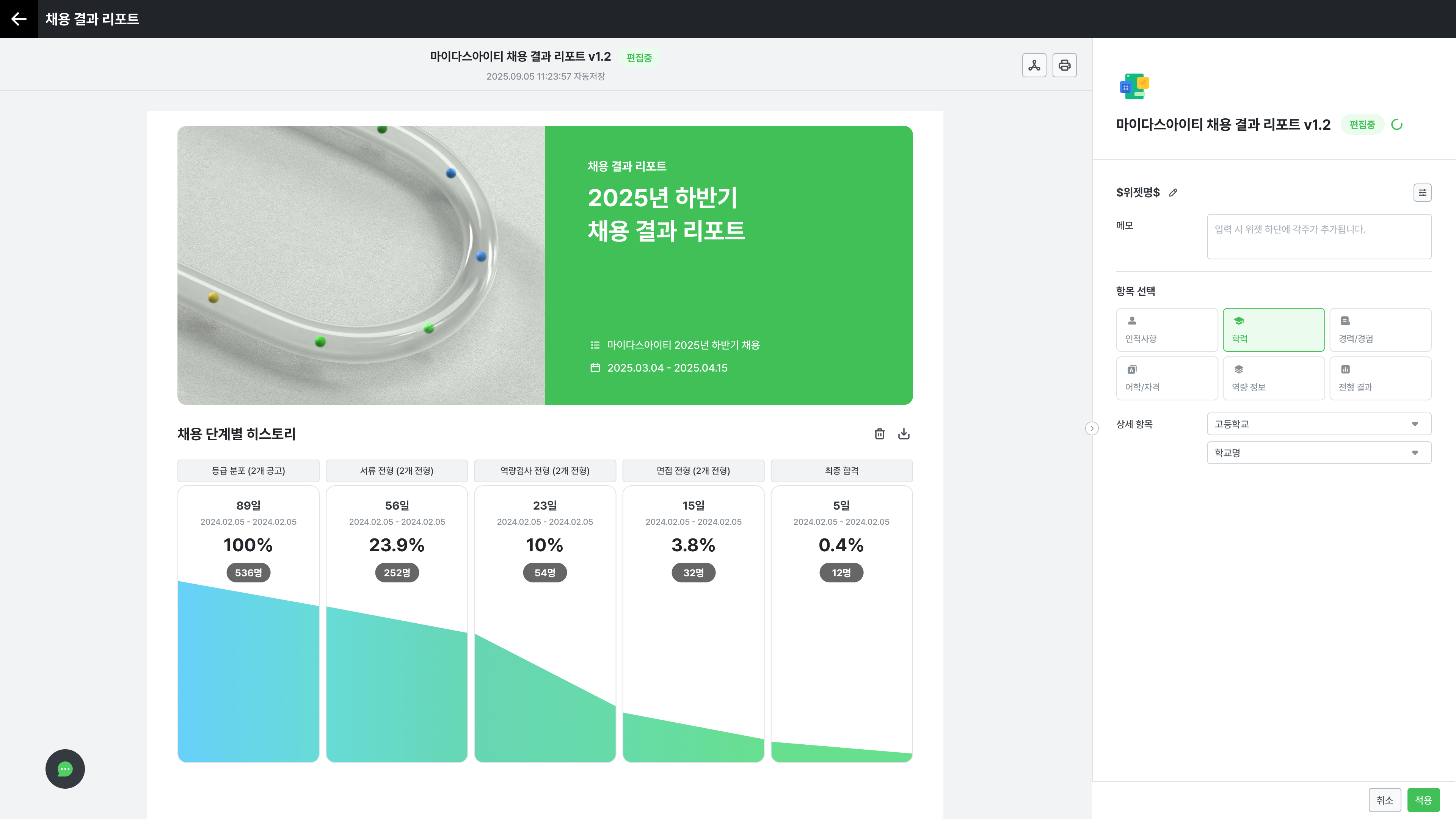Download the 채용 단계별 히스토리 widget
1456x819 pixels.
click(x=904, y=433)
